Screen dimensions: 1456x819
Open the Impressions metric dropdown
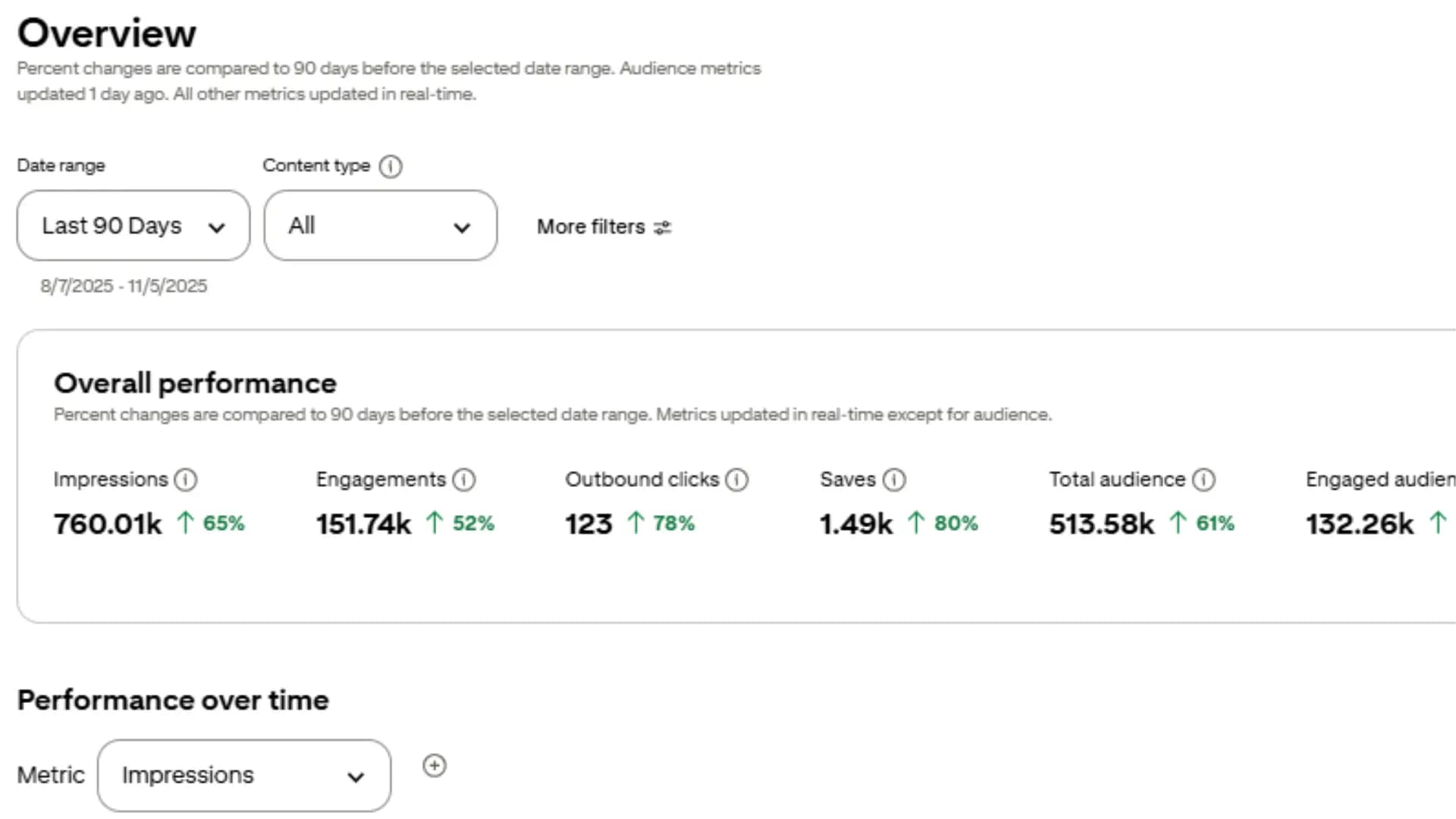coord(244,775)
